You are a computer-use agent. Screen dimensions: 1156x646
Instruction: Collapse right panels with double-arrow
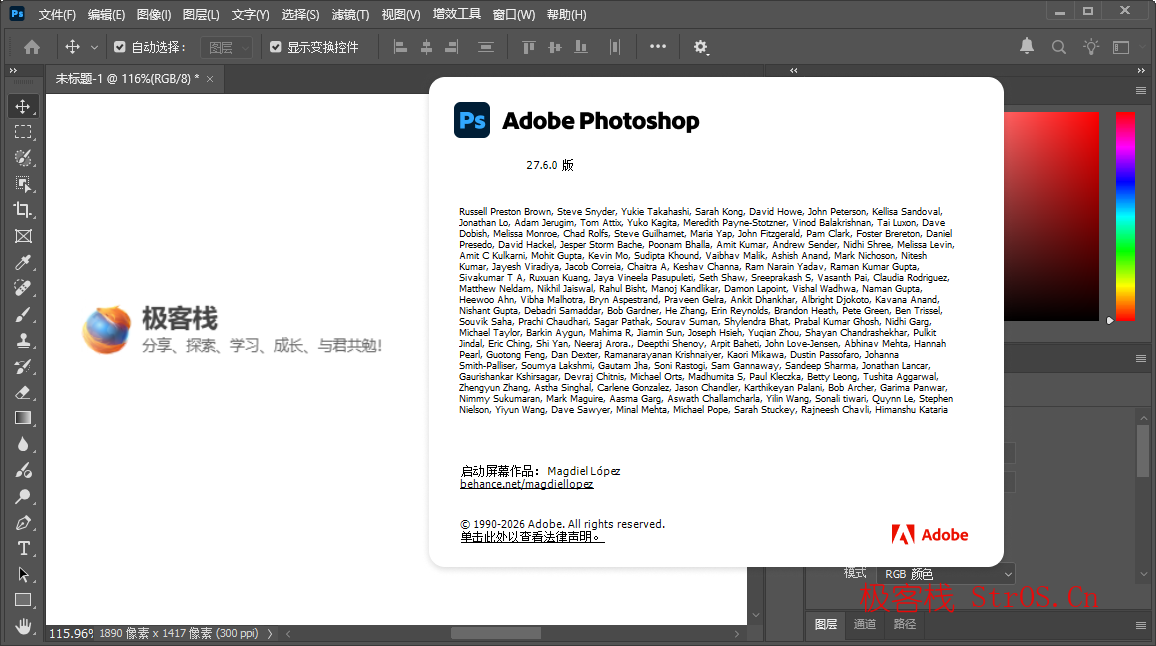tap(1141, 71)
